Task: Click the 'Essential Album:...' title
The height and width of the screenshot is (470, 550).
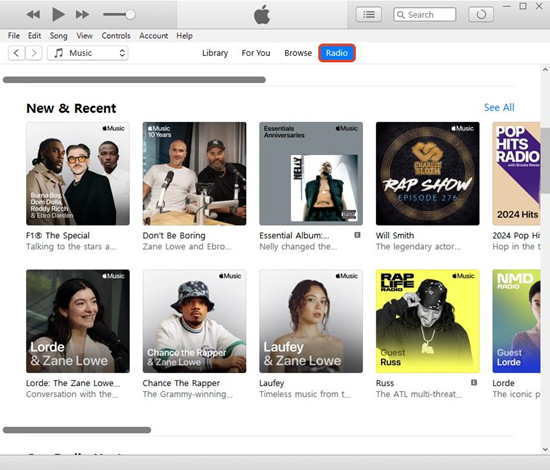Action: pyautogui.click(x=294, y=235)
